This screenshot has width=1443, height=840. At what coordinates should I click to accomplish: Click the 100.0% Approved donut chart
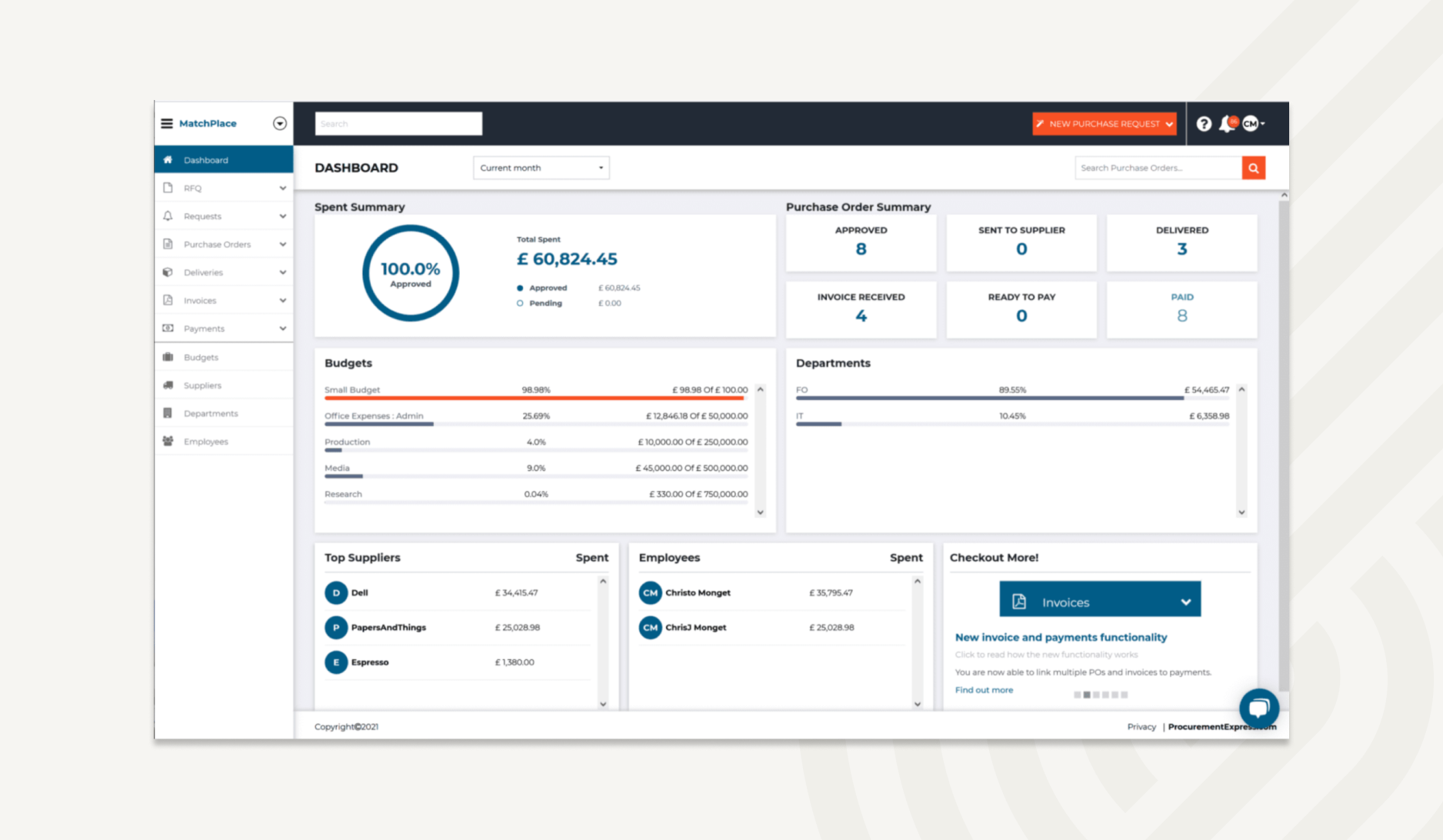[x=411, y=273]
